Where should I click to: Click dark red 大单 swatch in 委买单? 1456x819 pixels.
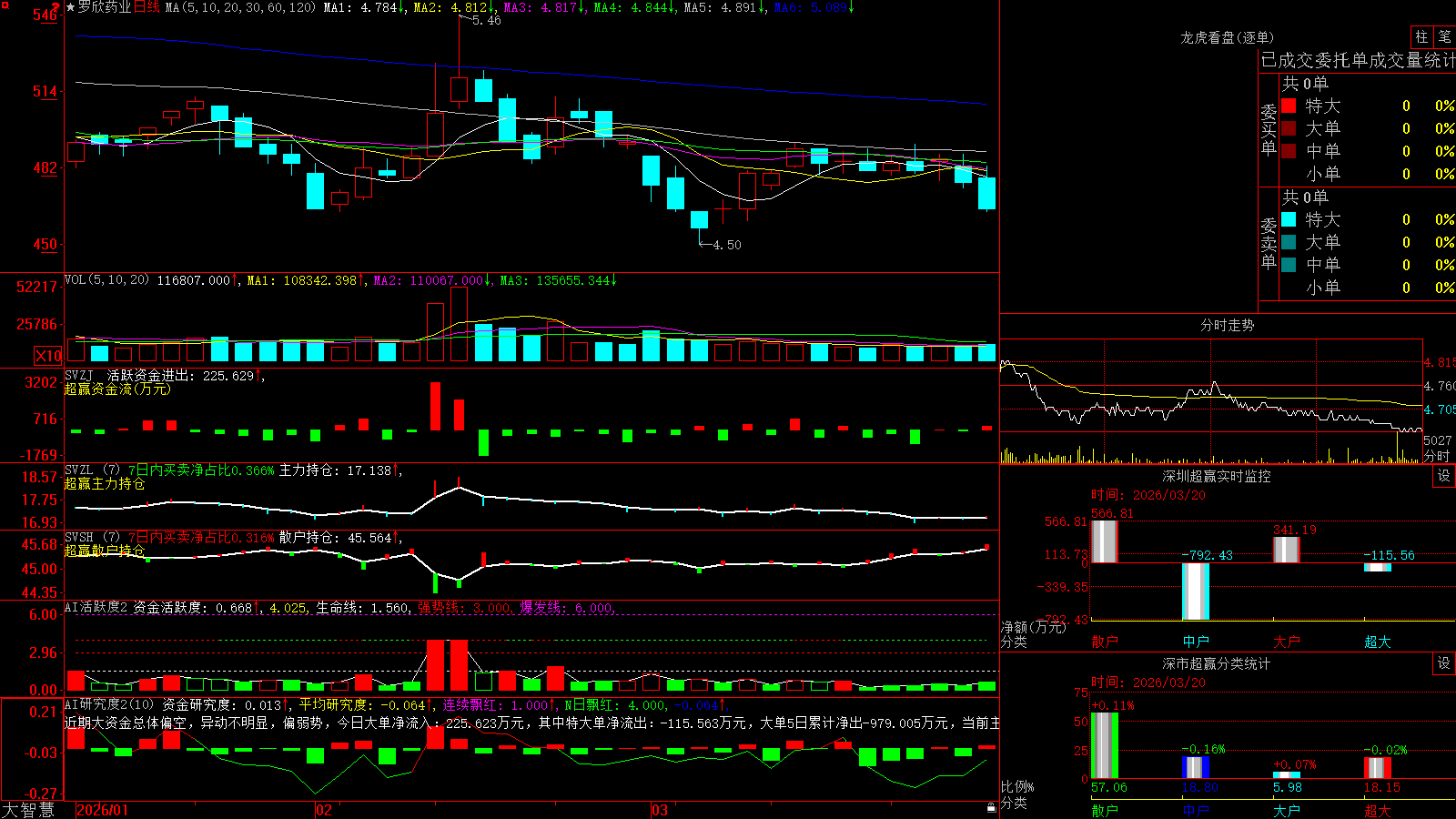(x=1289, y=128)
